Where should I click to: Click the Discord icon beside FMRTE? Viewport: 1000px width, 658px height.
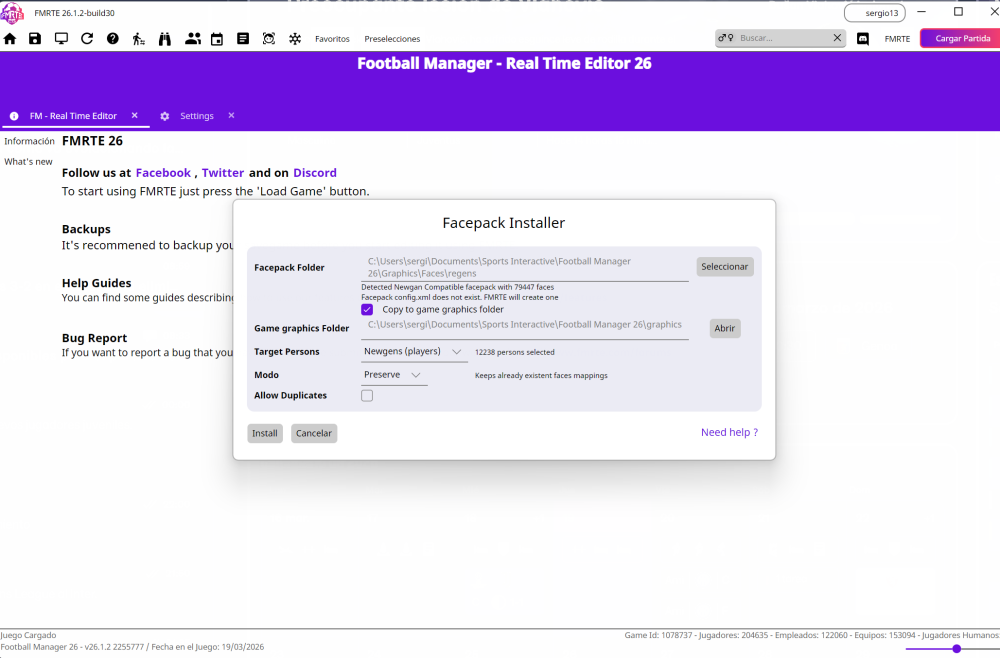863,39
